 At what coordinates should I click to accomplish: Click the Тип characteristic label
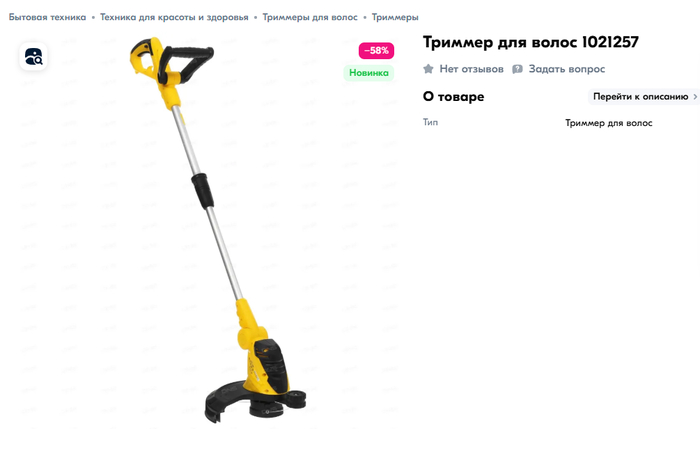coord(430,122)
